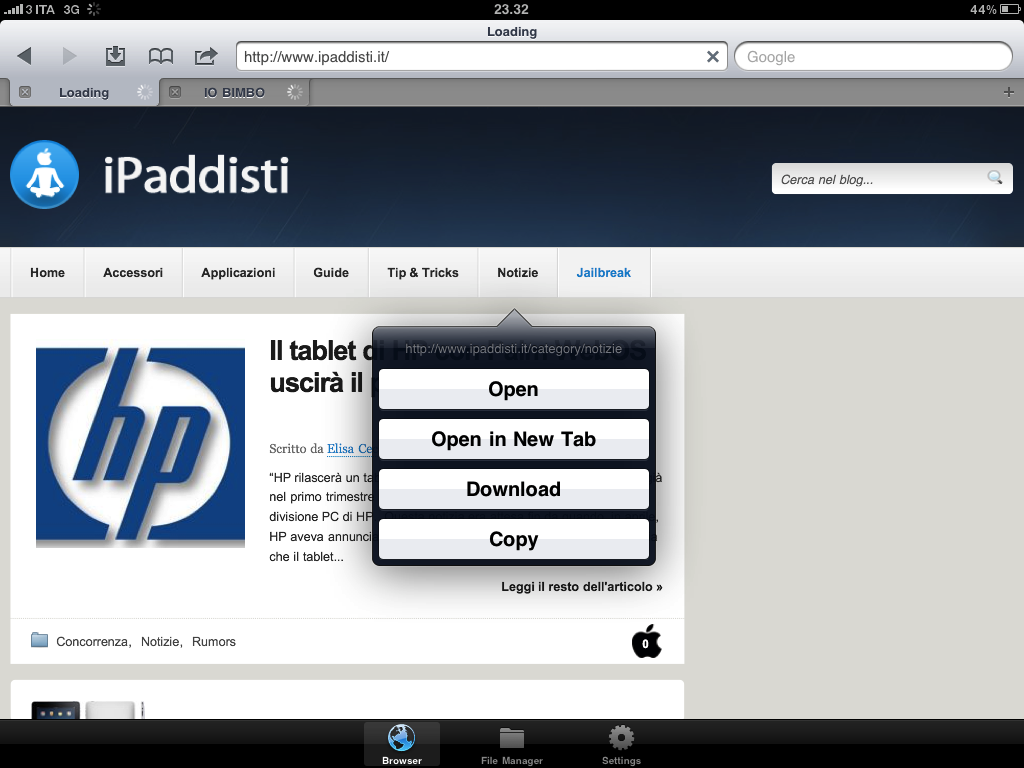Click the Rumors category link
Screen dimensions: 1024x768
(214, 641)
